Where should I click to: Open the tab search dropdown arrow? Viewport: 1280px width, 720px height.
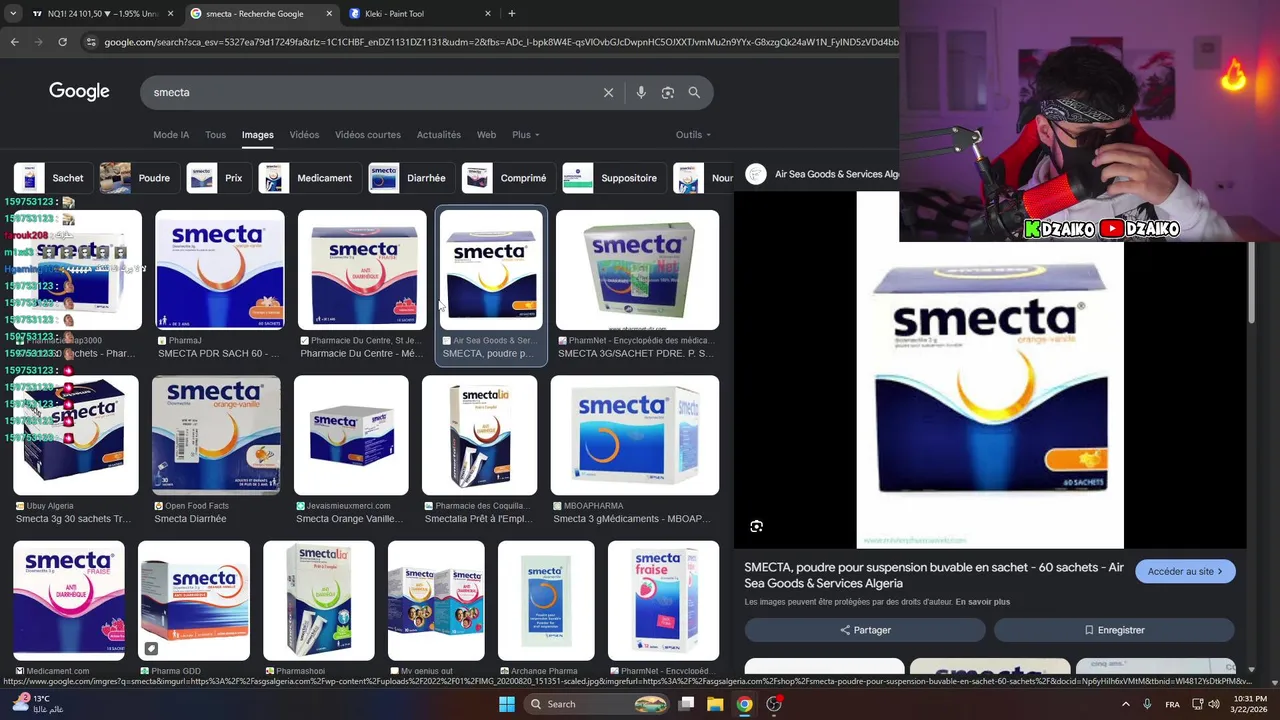[13, 14]
